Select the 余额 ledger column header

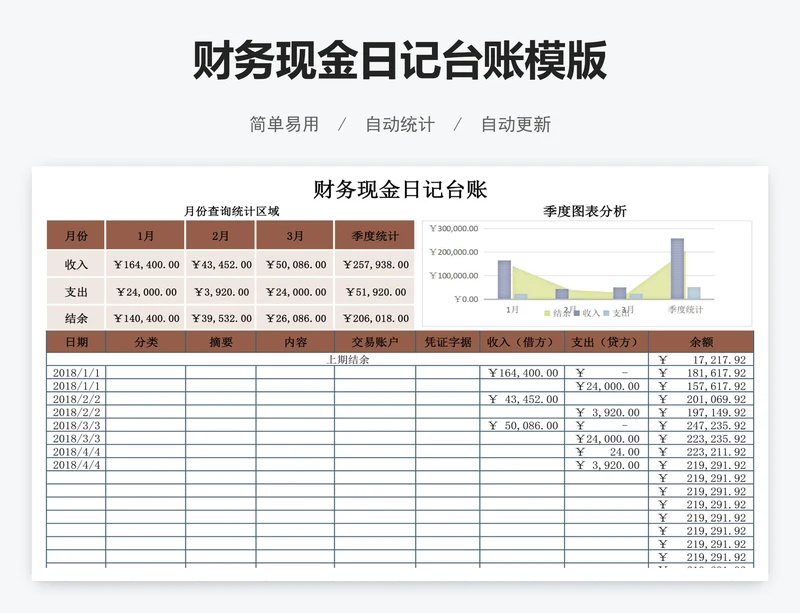tap(701, 341)
